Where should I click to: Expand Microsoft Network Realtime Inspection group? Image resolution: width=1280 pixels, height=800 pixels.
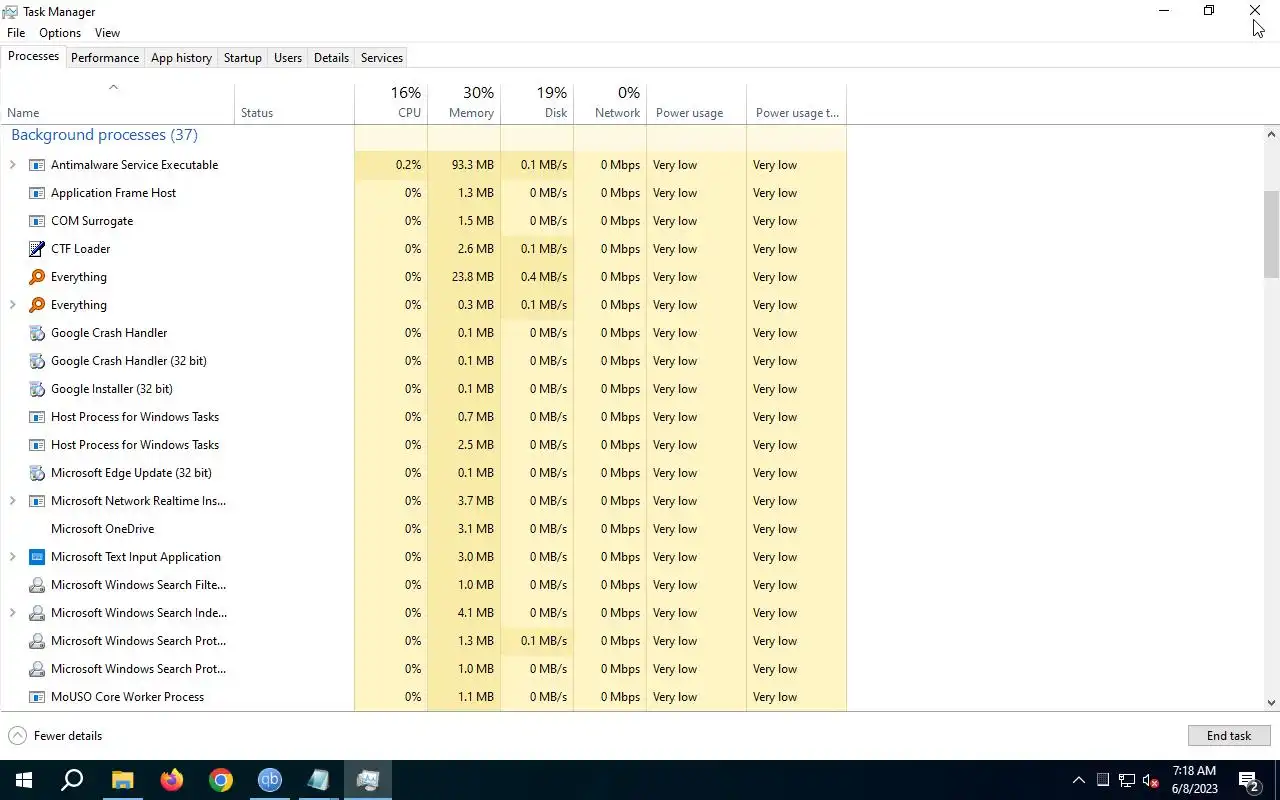coord(13,501)
